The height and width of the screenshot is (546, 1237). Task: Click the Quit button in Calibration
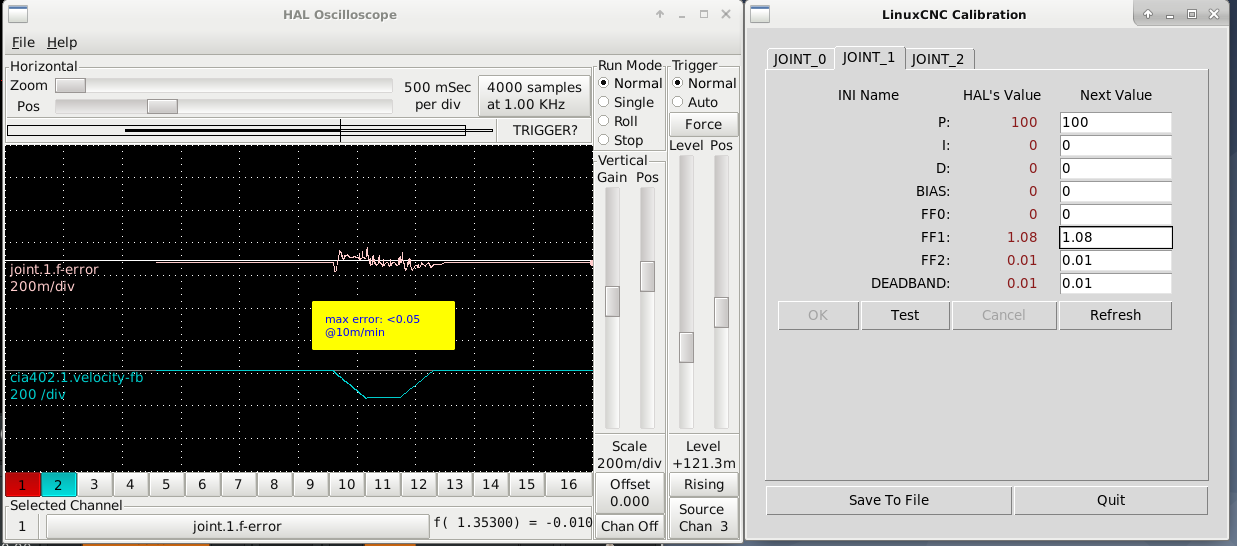1111,500
